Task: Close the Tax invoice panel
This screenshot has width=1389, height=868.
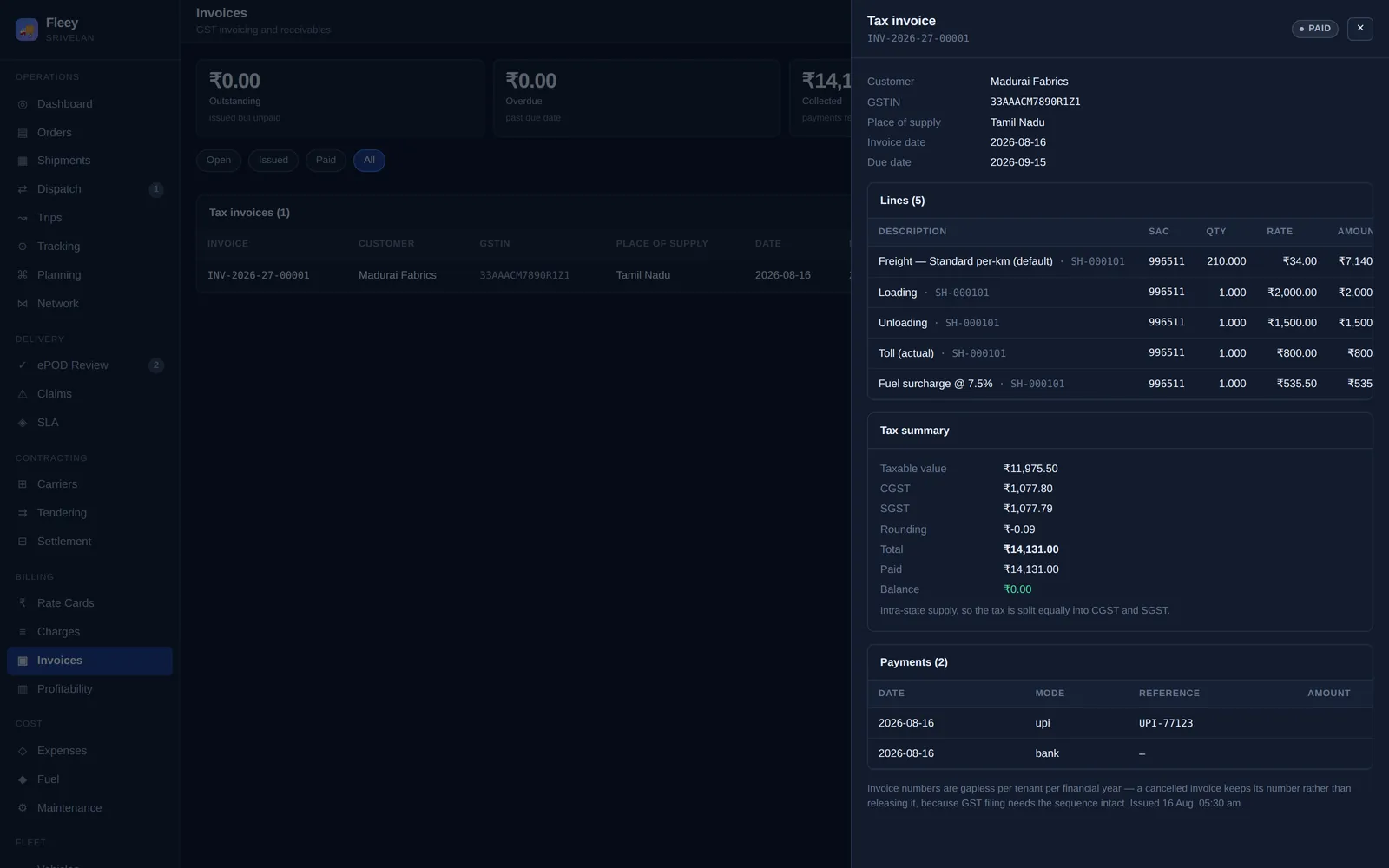Action: pyautogui.click(x=1359, y=29)
